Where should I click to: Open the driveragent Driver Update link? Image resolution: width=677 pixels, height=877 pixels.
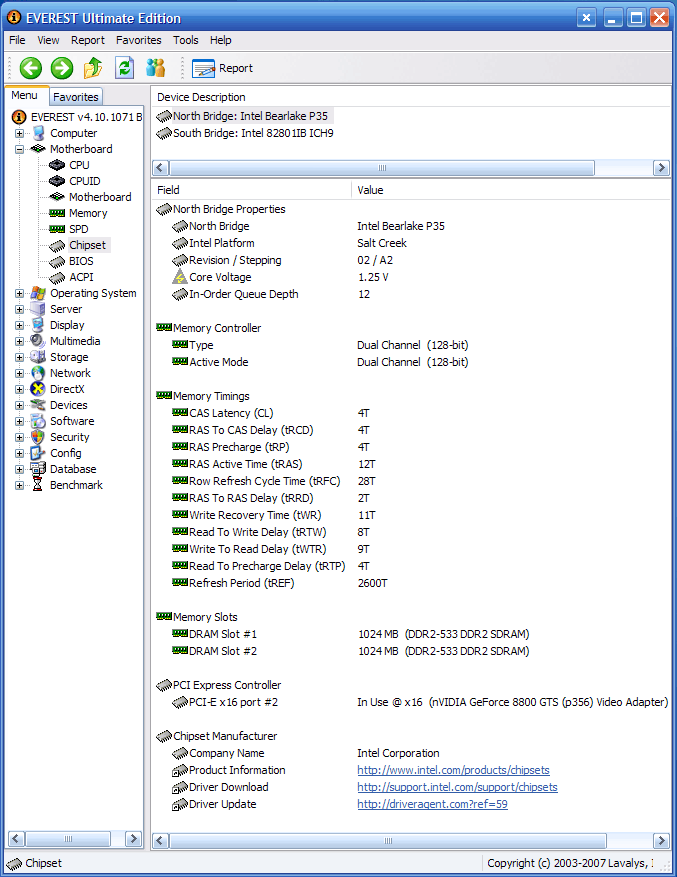point(432,804)
